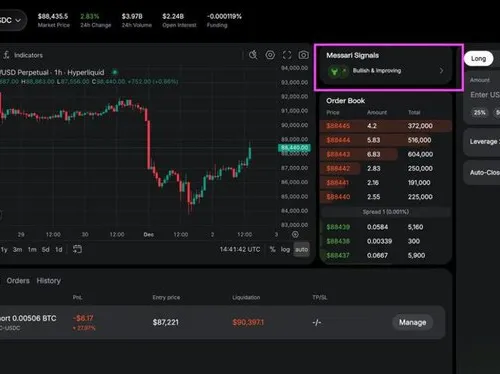Screen dimensions: 500x374
Task: Toggle auto scale on the chart
Action: [302, 249]
